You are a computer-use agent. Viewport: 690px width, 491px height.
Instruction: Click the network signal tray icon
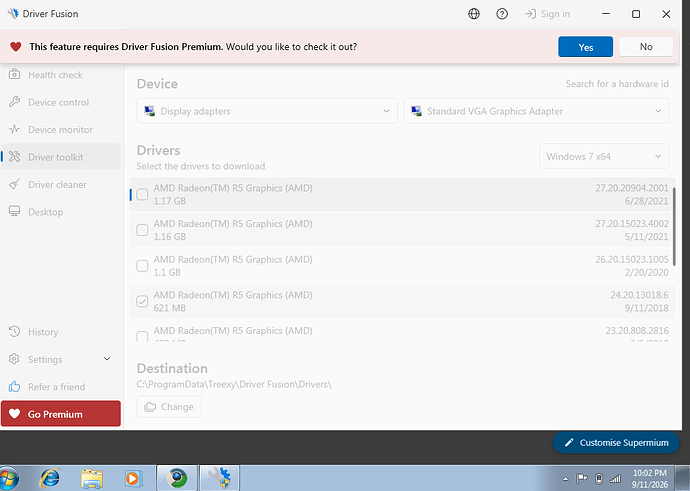(615, 478)
